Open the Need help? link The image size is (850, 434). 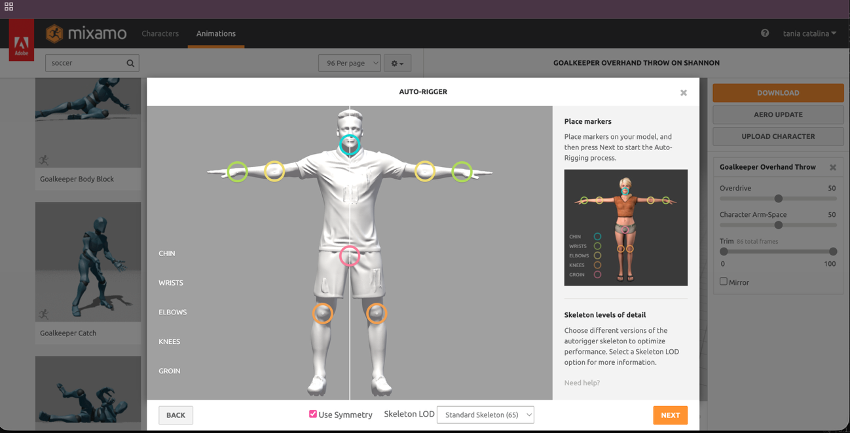click(x=582, y=383)
